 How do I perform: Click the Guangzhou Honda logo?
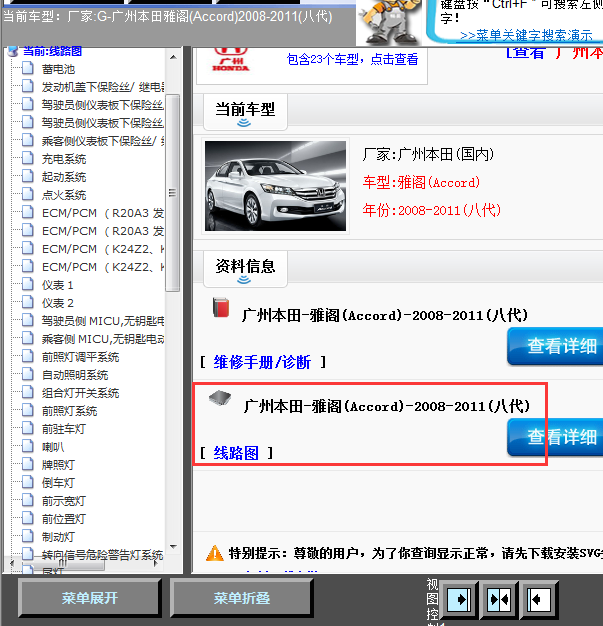coord(231,60)
